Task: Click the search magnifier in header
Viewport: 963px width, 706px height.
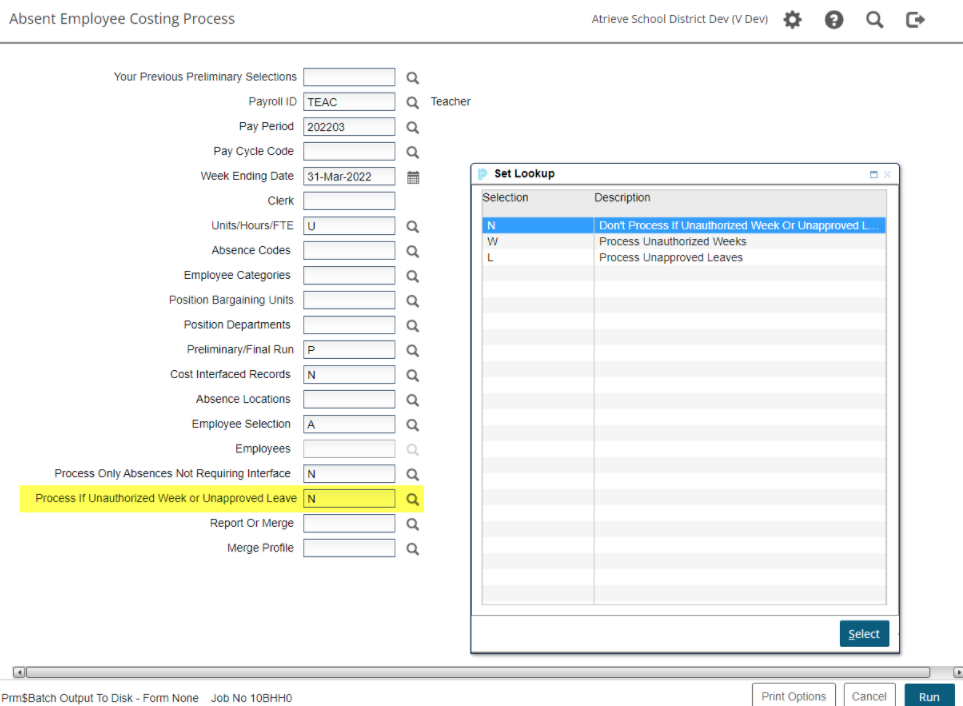Action: 874,20
